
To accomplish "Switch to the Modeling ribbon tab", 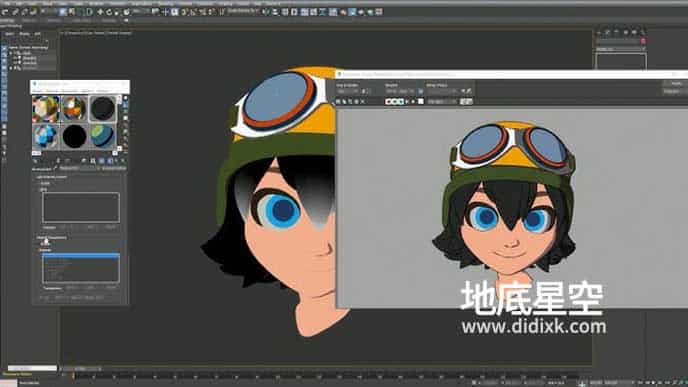I will (7, 20).
